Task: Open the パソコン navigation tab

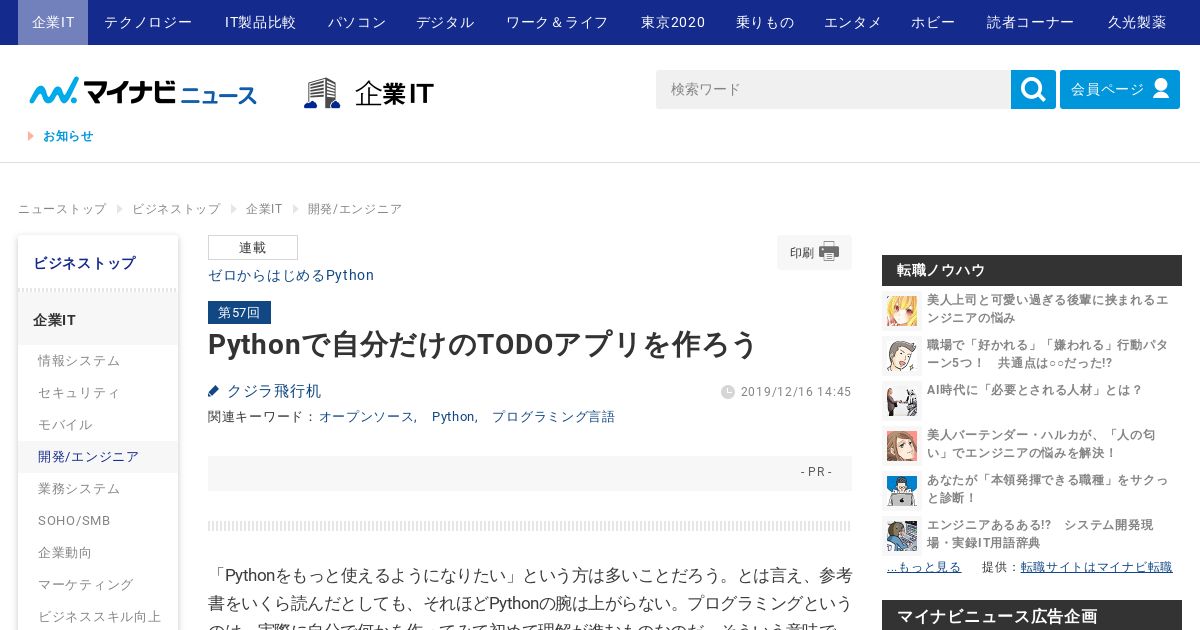Action: pos(357,22)
